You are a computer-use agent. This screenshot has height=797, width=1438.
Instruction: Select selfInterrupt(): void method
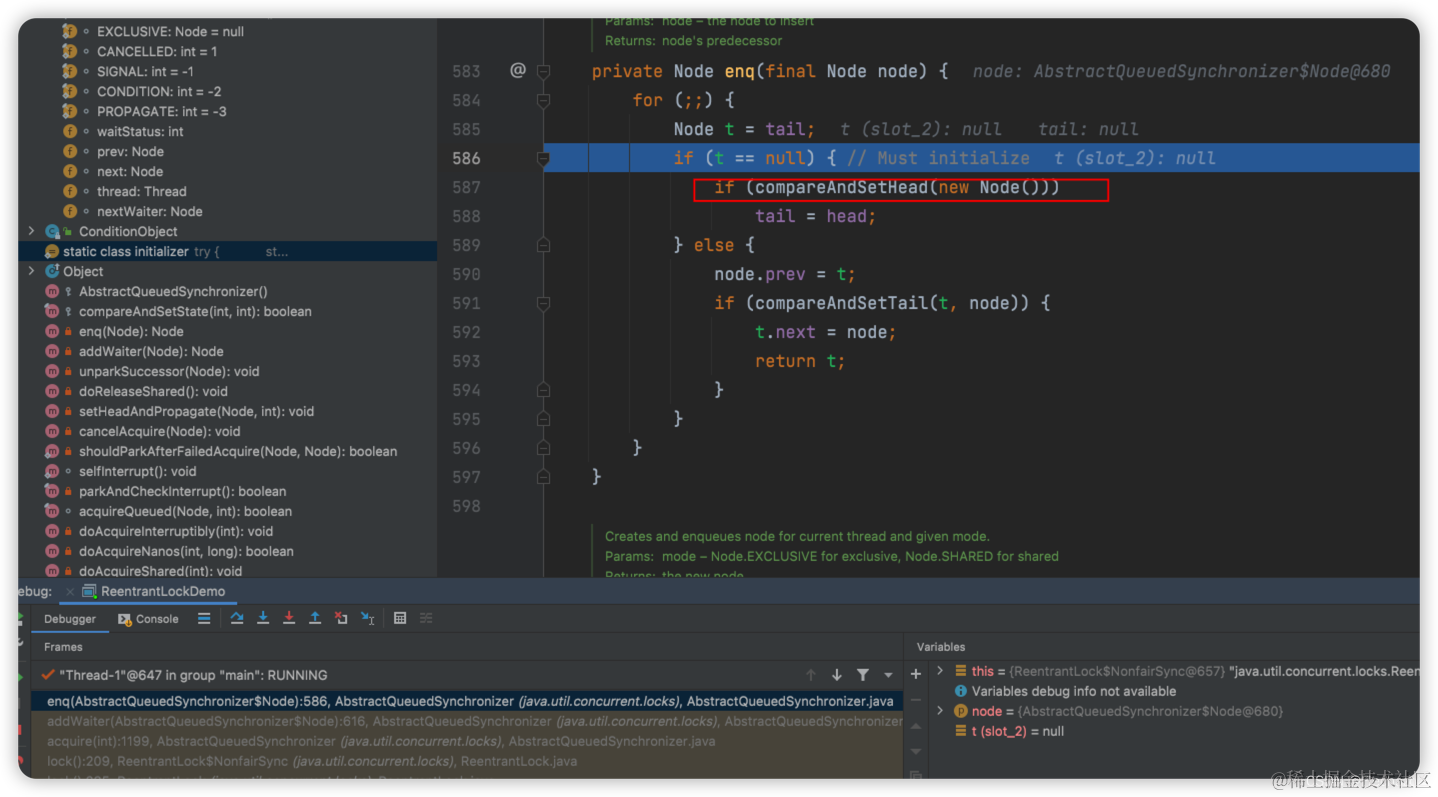[138, 471]
